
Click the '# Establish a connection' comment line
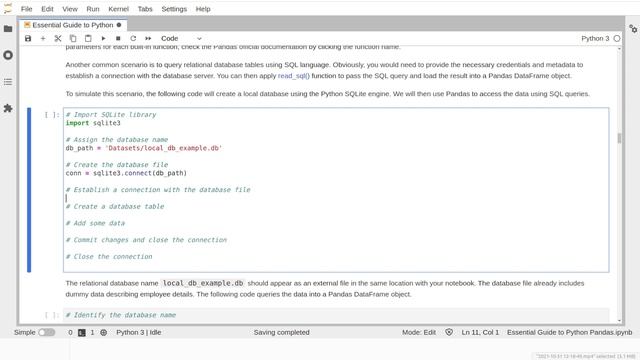158,190
